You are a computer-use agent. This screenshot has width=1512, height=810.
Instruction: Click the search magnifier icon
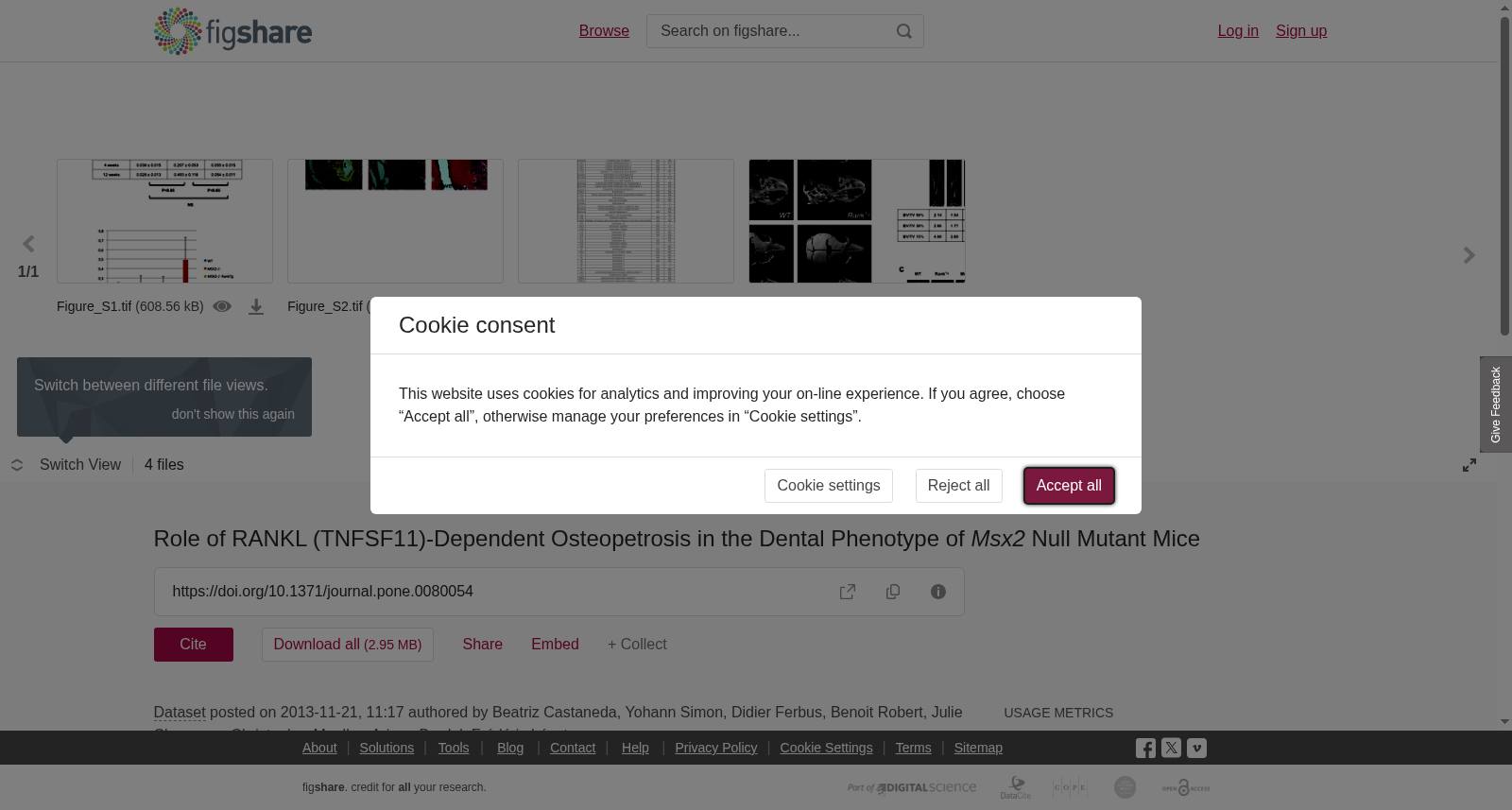pyautogui.click(x=904, y=31)
